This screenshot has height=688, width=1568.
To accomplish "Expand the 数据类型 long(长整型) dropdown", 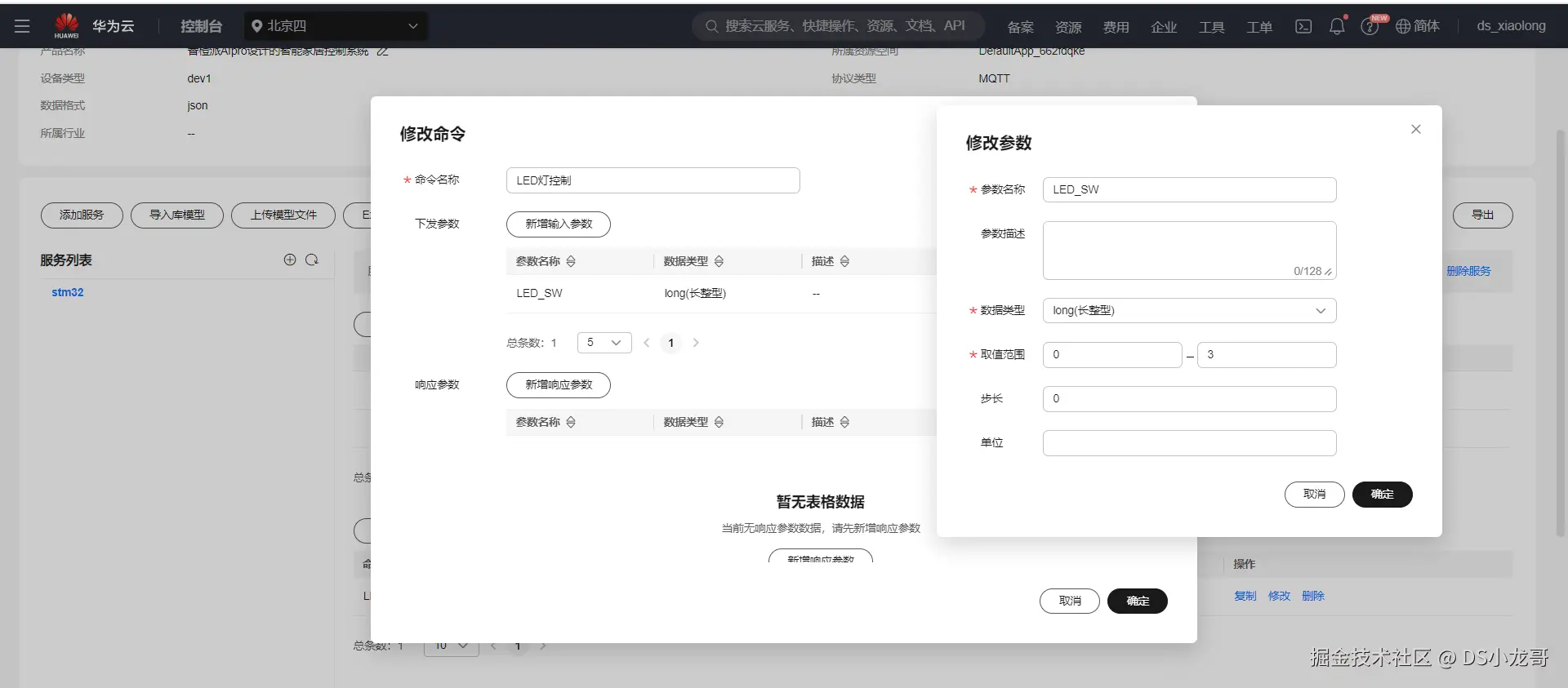I will [x=1189, y=310].
